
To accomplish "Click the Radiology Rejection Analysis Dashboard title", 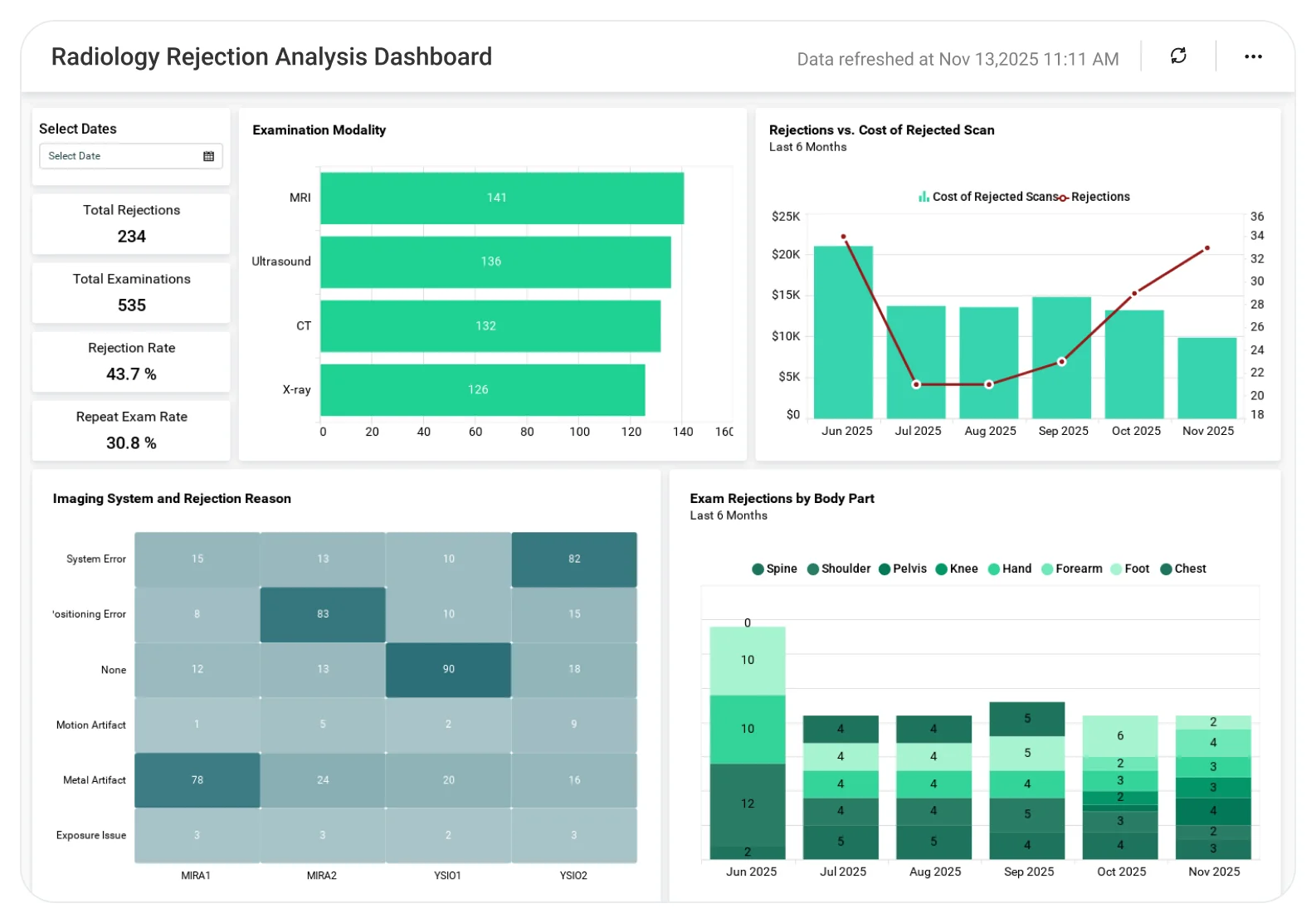I will click(271, 56).
